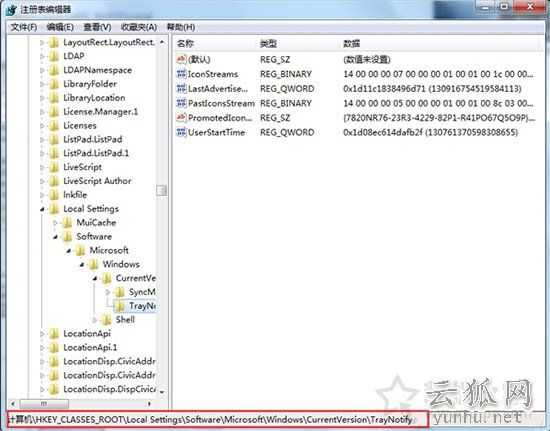Viewport: 550px width, 431px height.
Task: Select the ListPad.ListPad tree item
Action: (x=93, y=140)
